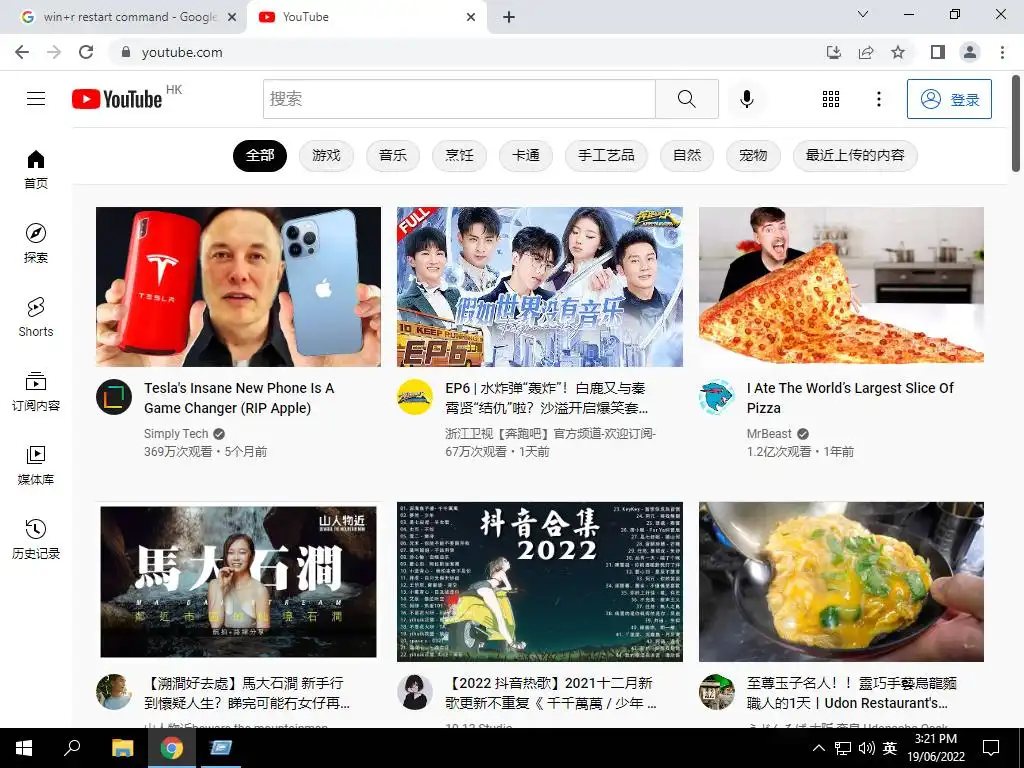Select the 游戏 filter chip
1024x768 pixels.
pyautogui.click(x=327, y=155)
